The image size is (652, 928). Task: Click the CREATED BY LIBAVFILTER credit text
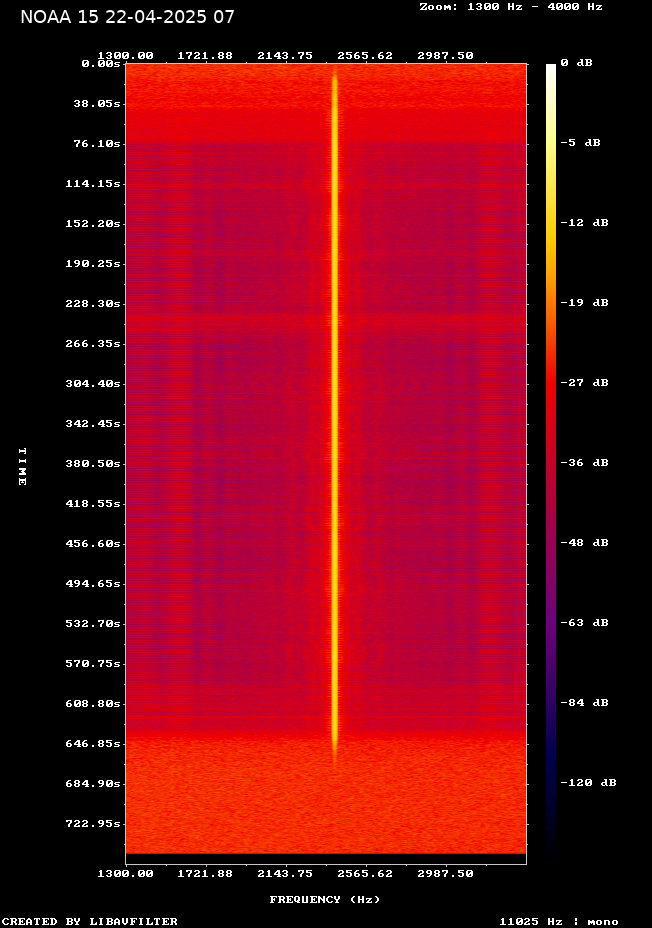[89, 921]
